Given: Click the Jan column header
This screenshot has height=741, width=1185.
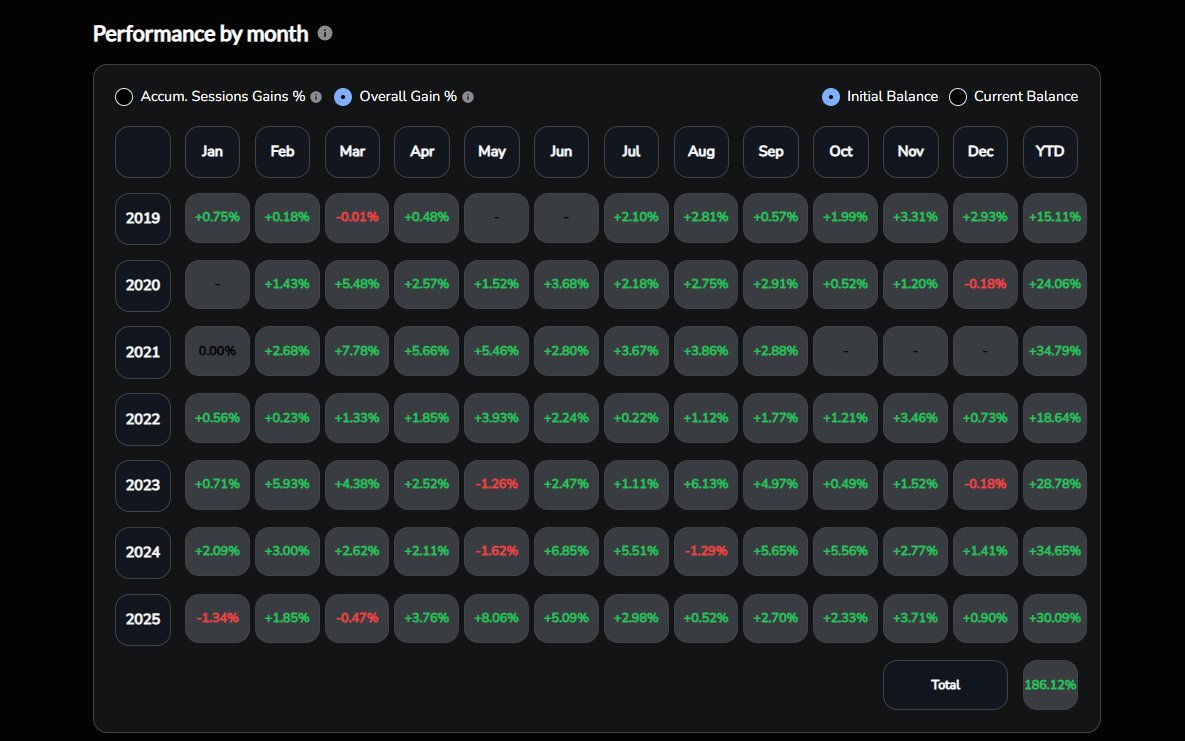Looking at the screenshot, I should (212, 152).
